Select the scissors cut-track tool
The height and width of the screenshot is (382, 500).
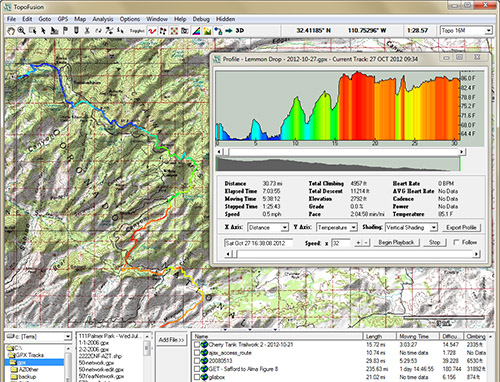coord(87,31)
